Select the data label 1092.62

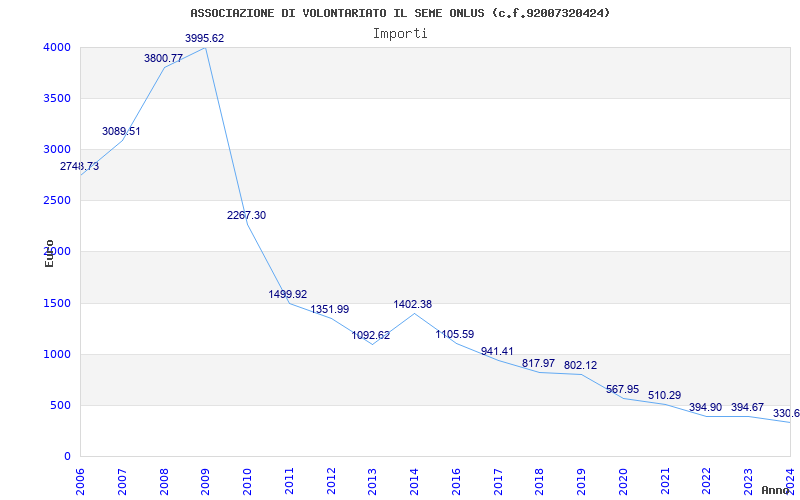[371, 335]
